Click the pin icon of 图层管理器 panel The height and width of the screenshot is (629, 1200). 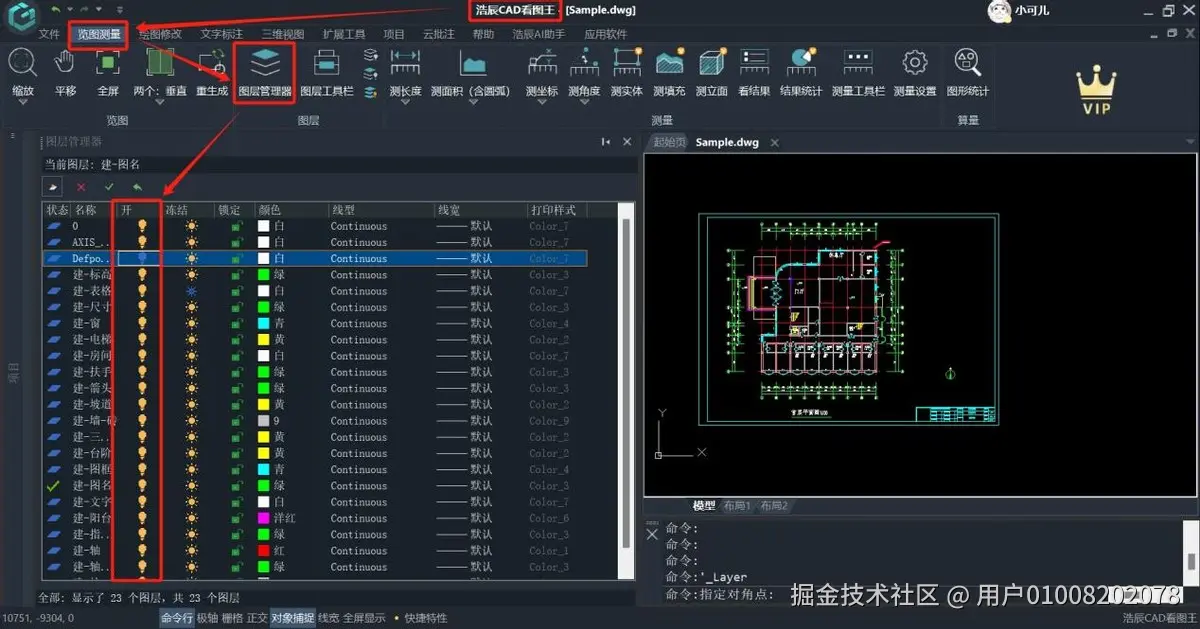pos(606,142)
